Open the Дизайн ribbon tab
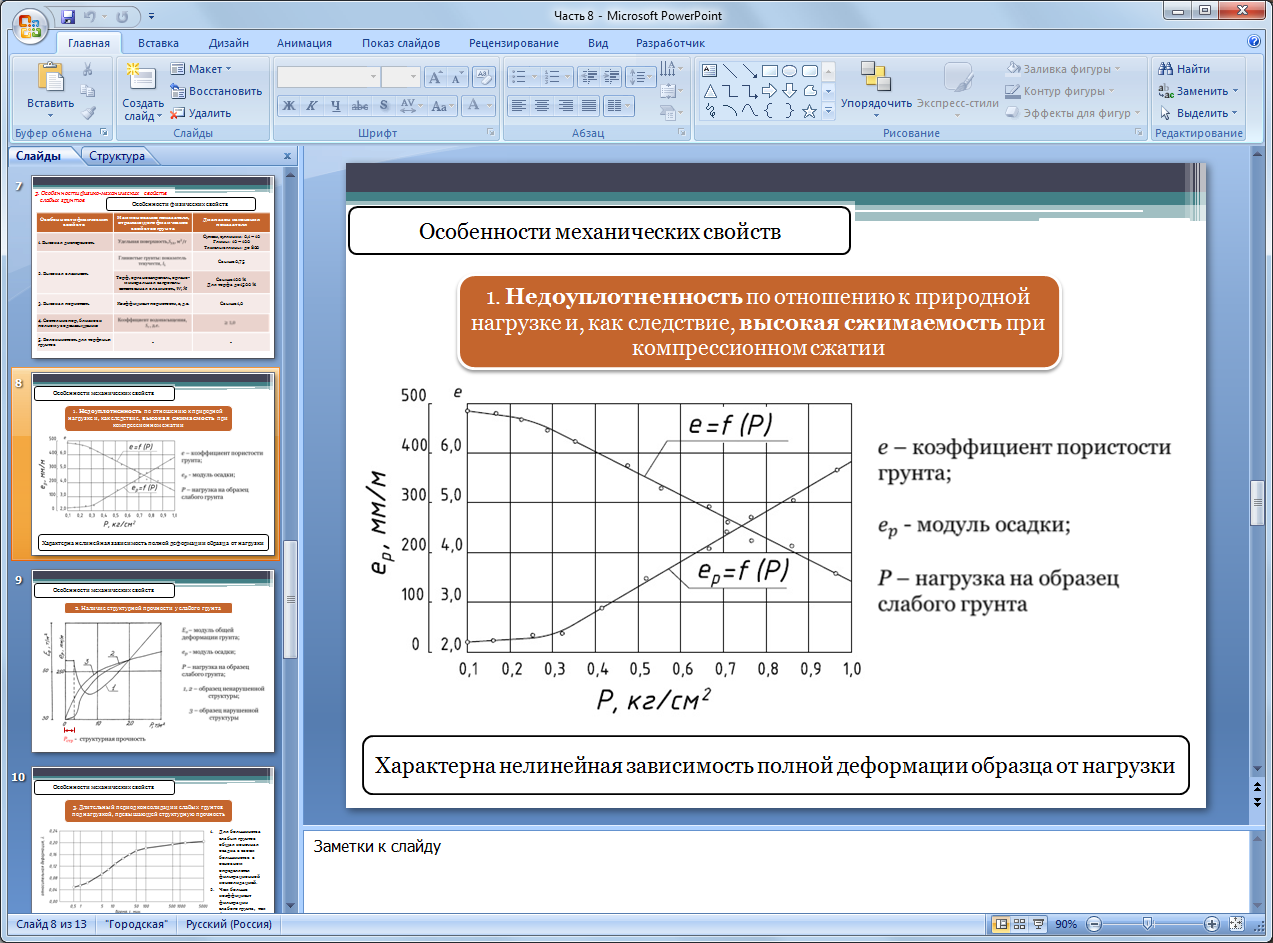The image size is (1273, 943). coord(229,43)
